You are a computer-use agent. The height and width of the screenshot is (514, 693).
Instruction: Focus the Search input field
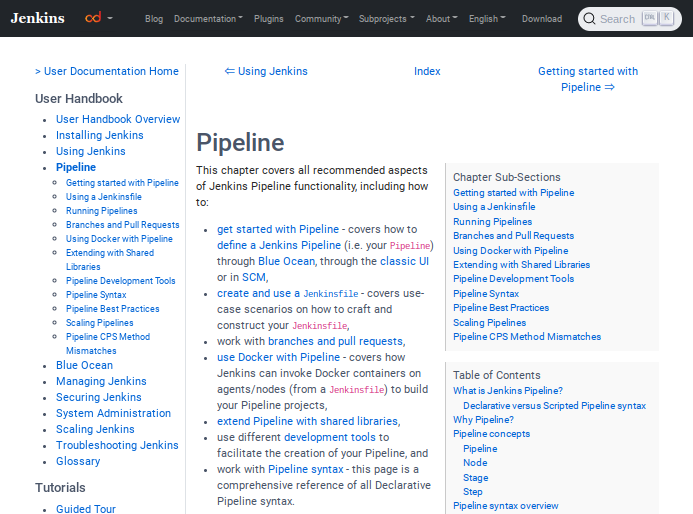(x=617, y=19)
